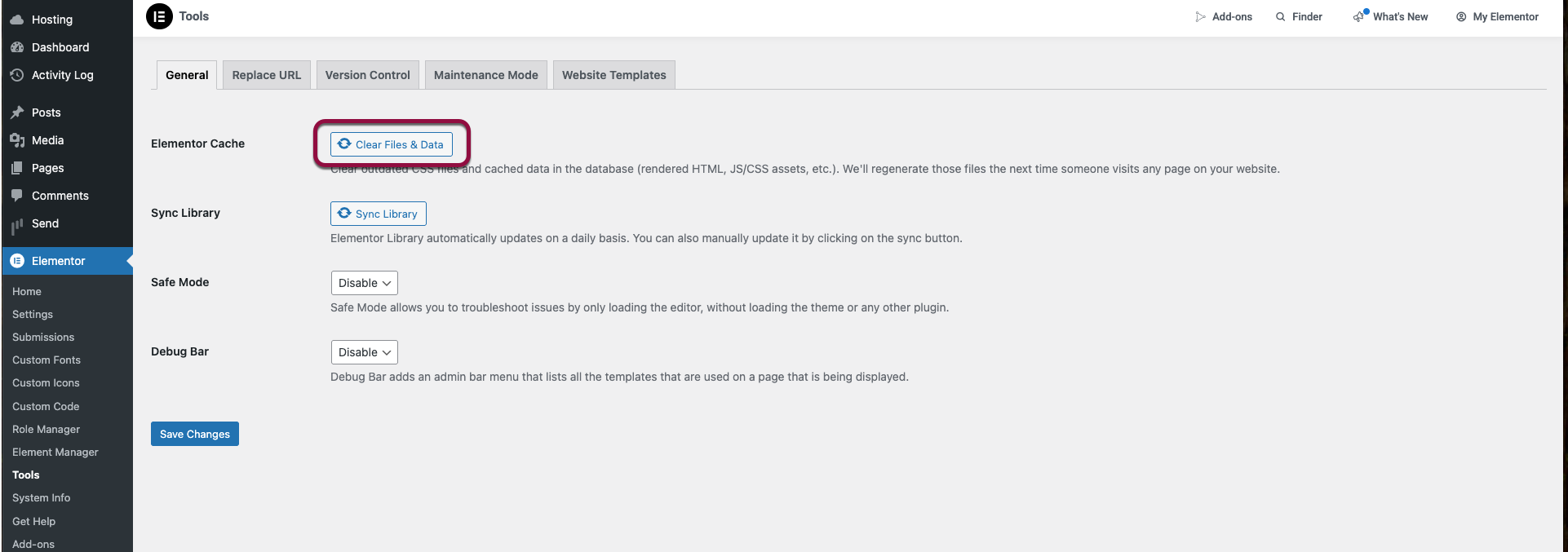Click the Sync Library button
The image size is (1568, 552).
coord(379,214)
